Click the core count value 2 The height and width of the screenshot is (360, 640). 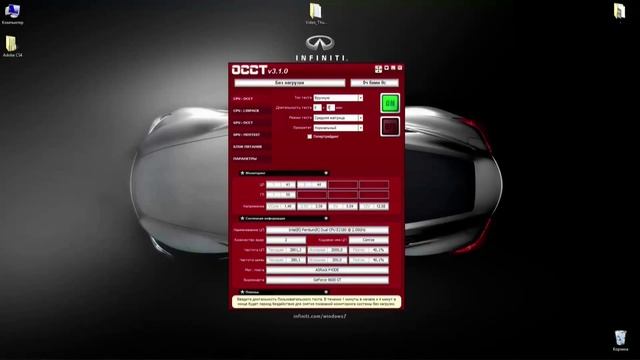286,240
